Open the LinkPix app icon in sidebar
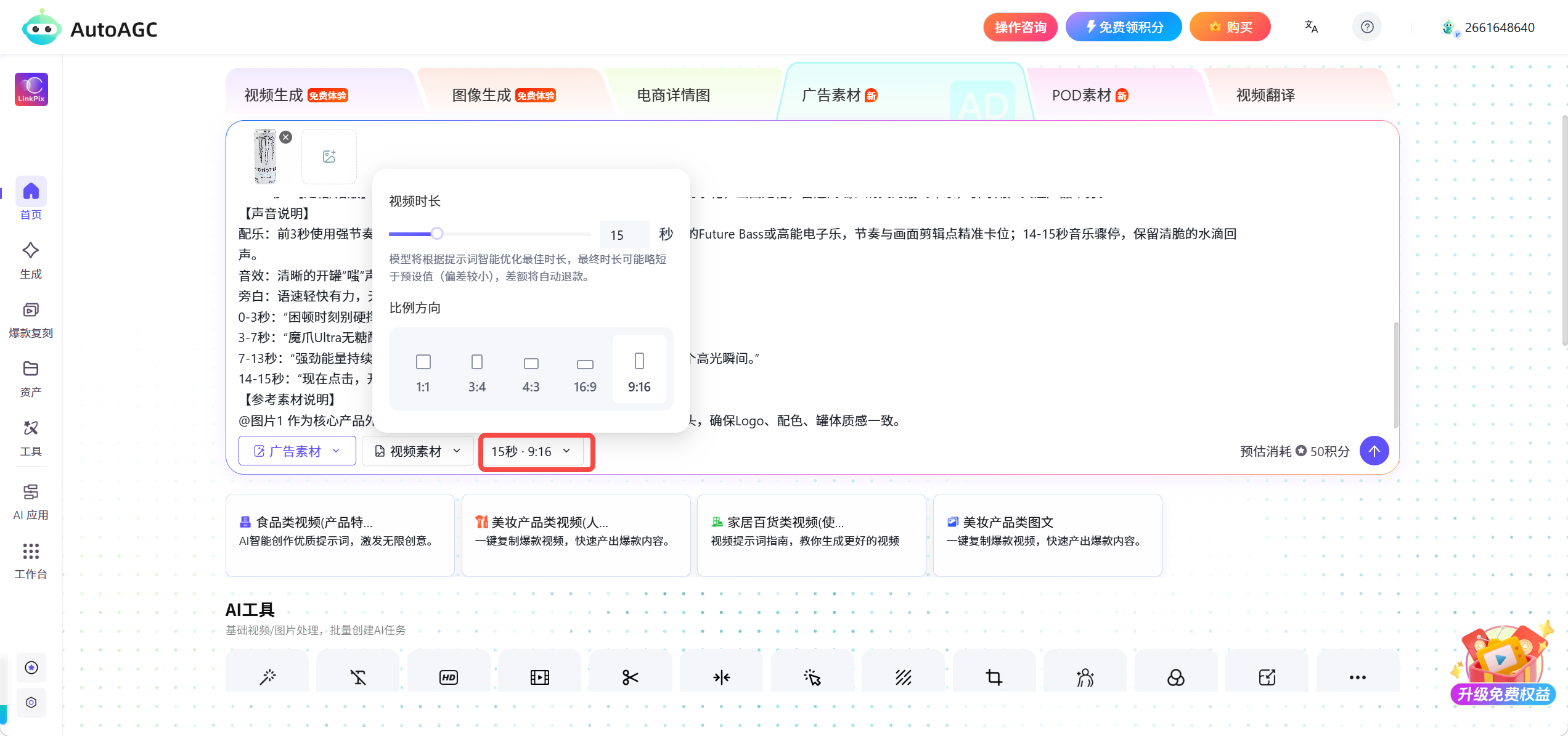Viewport: 1568px width, 736px height. pos(31,89)
